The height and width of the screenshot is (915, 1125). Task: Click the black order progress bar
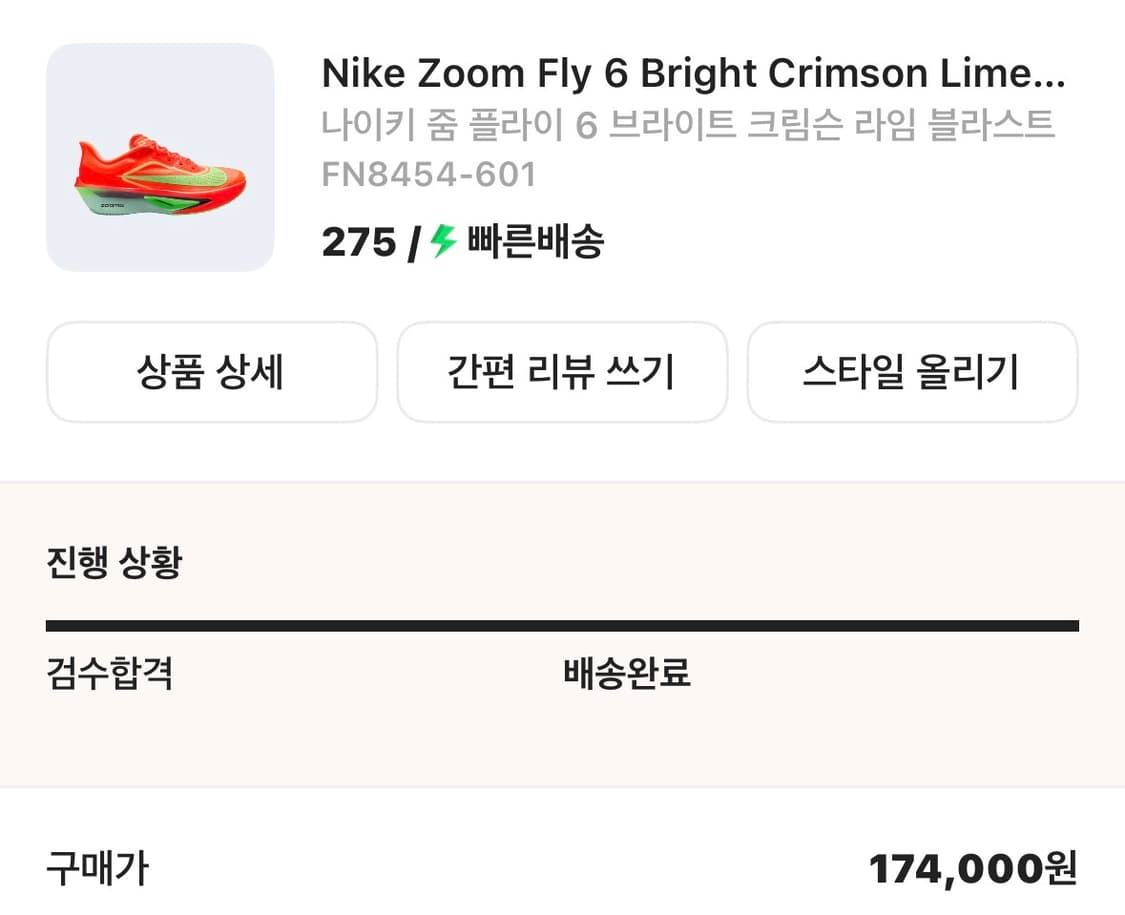[x=562, y=626]
